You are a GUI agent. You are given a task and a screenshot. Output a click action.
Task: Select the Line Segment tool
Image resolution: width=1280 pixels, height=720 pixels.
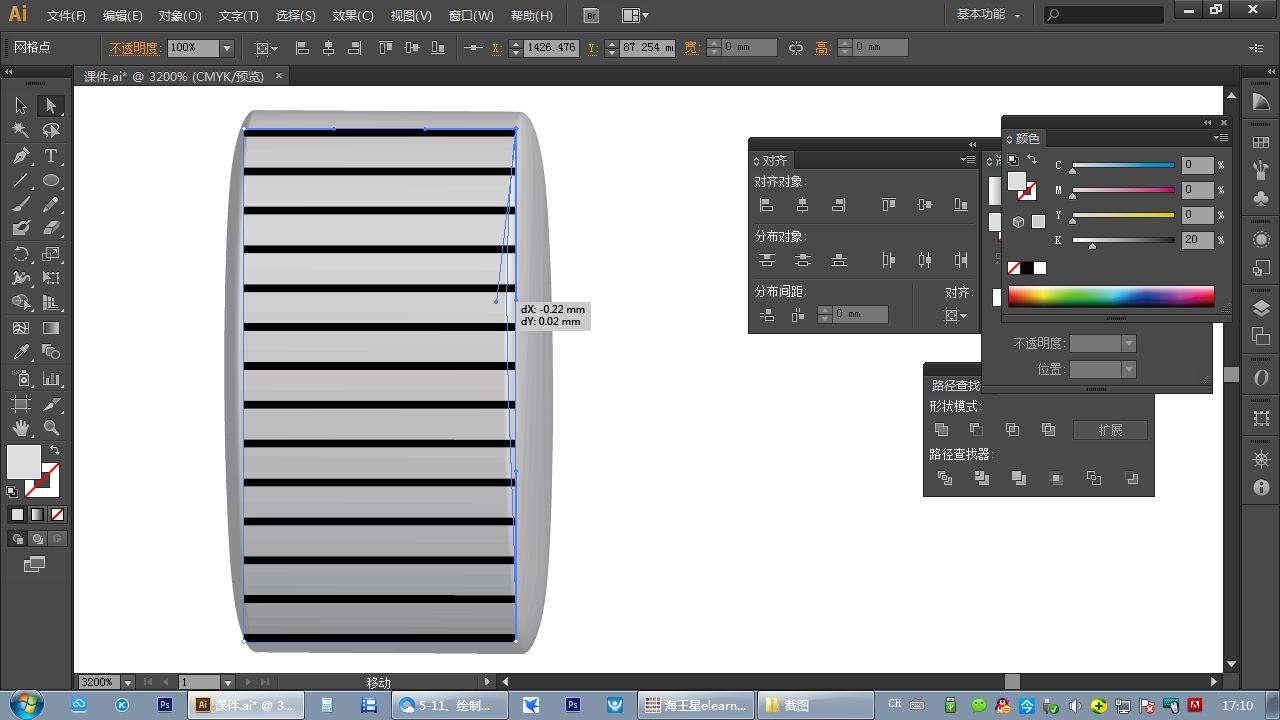point(21,181)
